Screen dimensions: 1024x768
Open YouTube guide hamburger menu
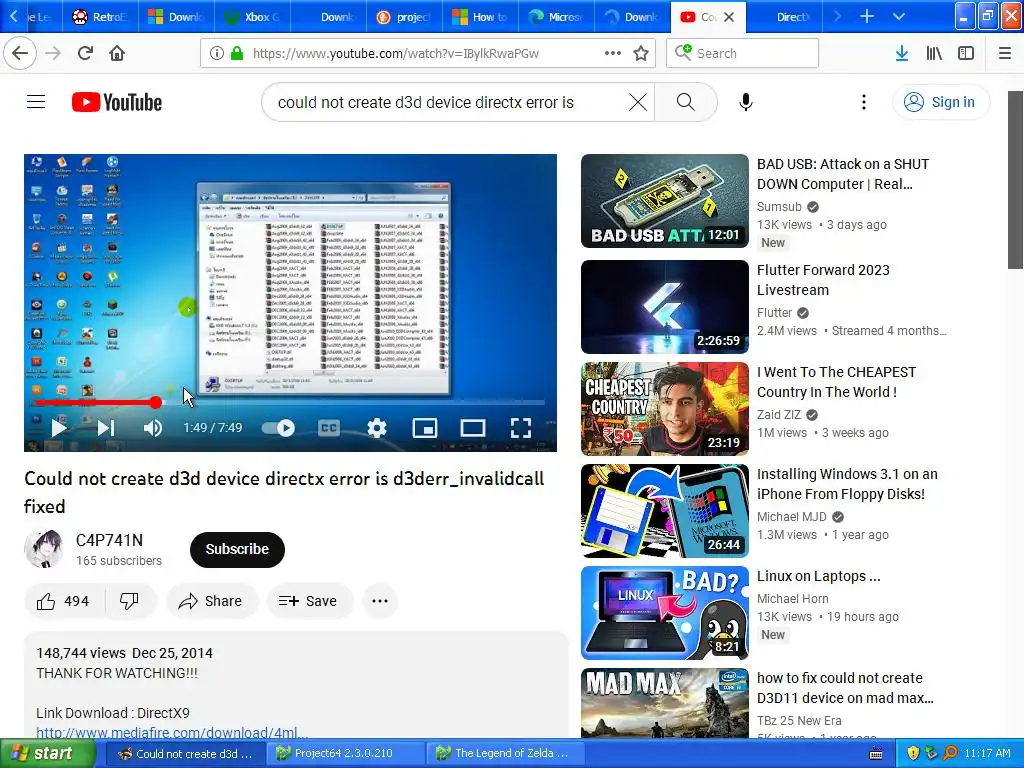click(x=36, y=102)
